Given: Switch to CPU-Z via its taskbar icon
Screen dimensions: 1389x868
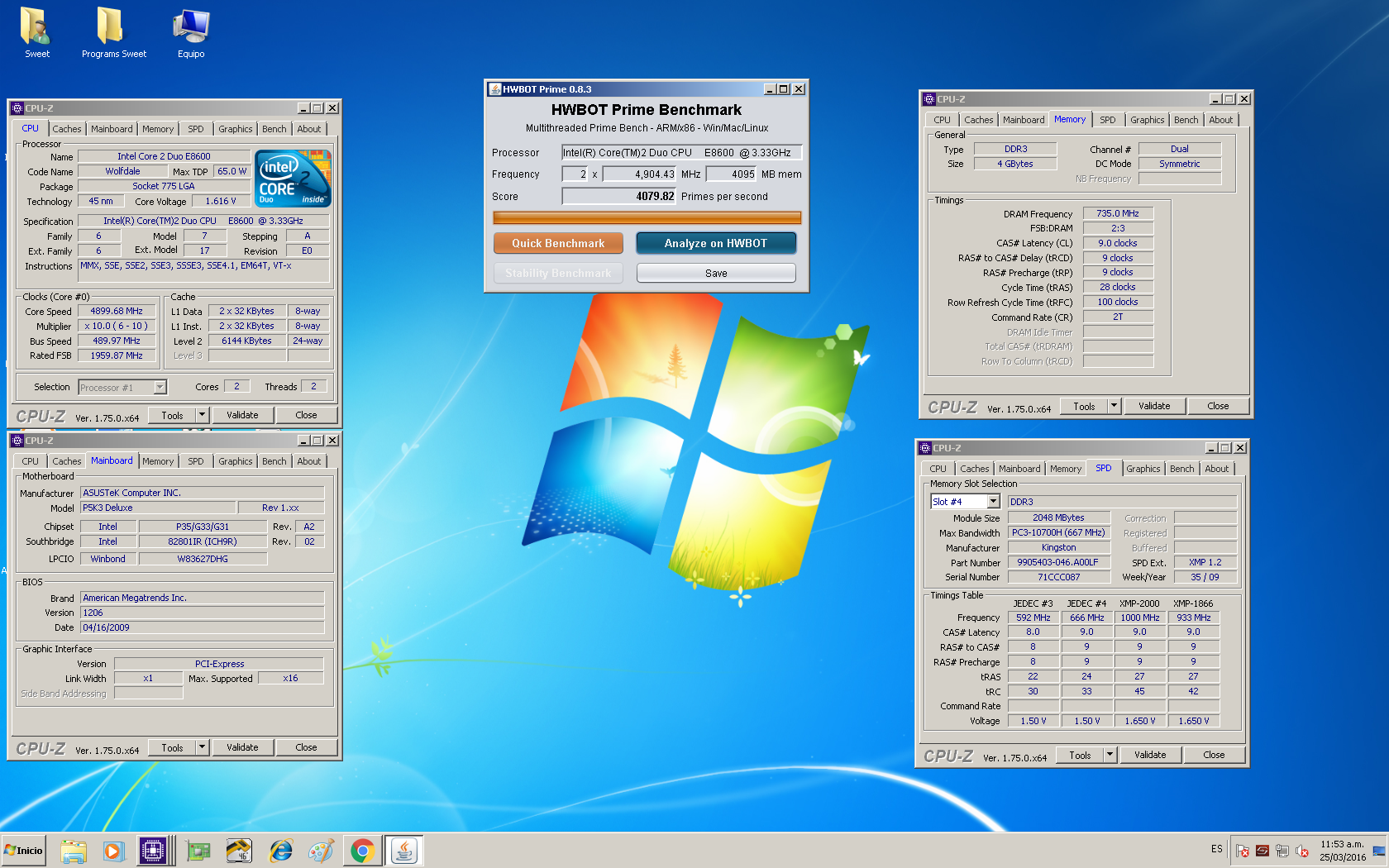Looking at the screenshot, I should coord(153,851).
